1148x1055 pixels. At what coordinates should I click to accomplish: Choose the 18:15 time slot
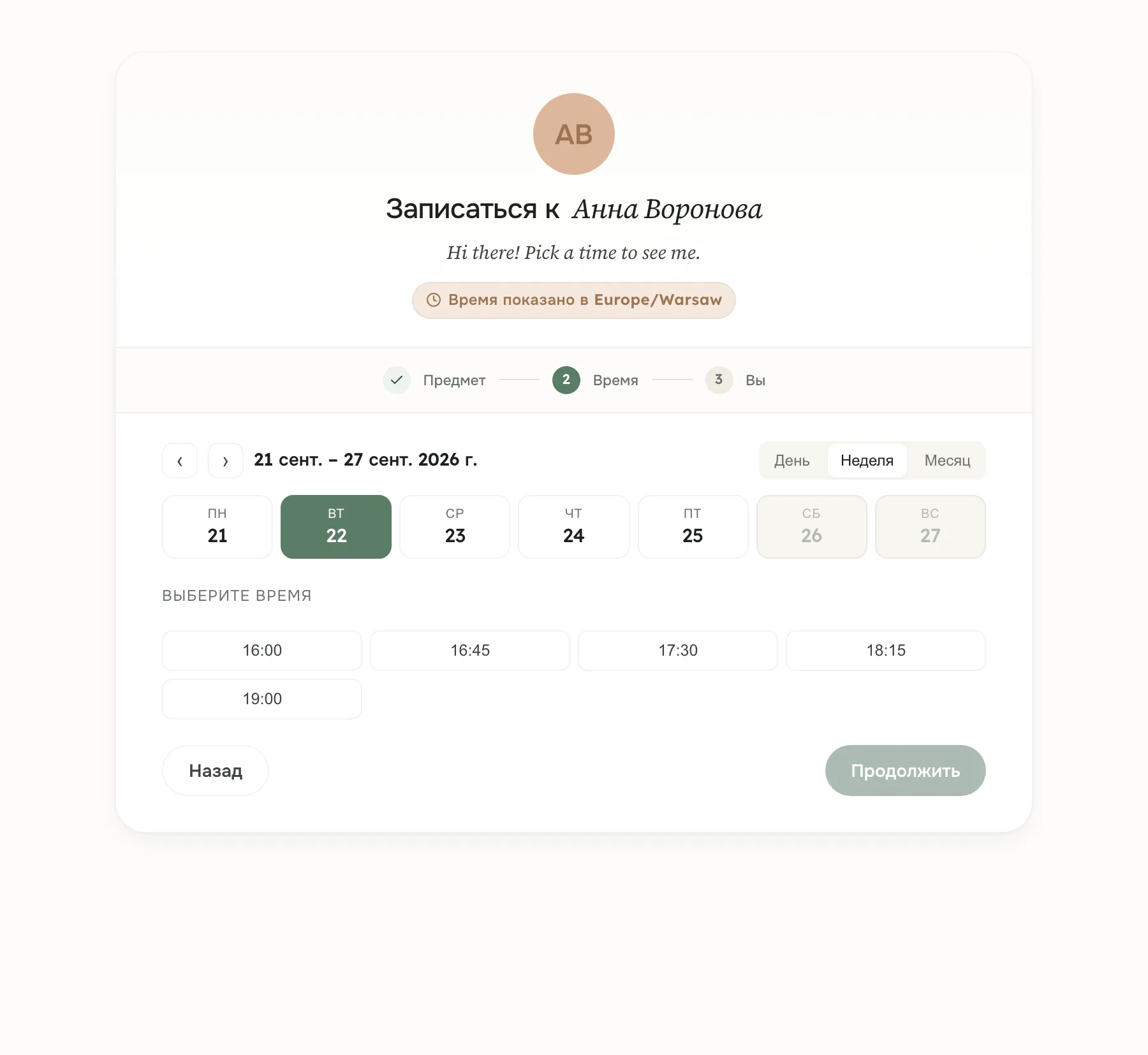coord(886,651)
